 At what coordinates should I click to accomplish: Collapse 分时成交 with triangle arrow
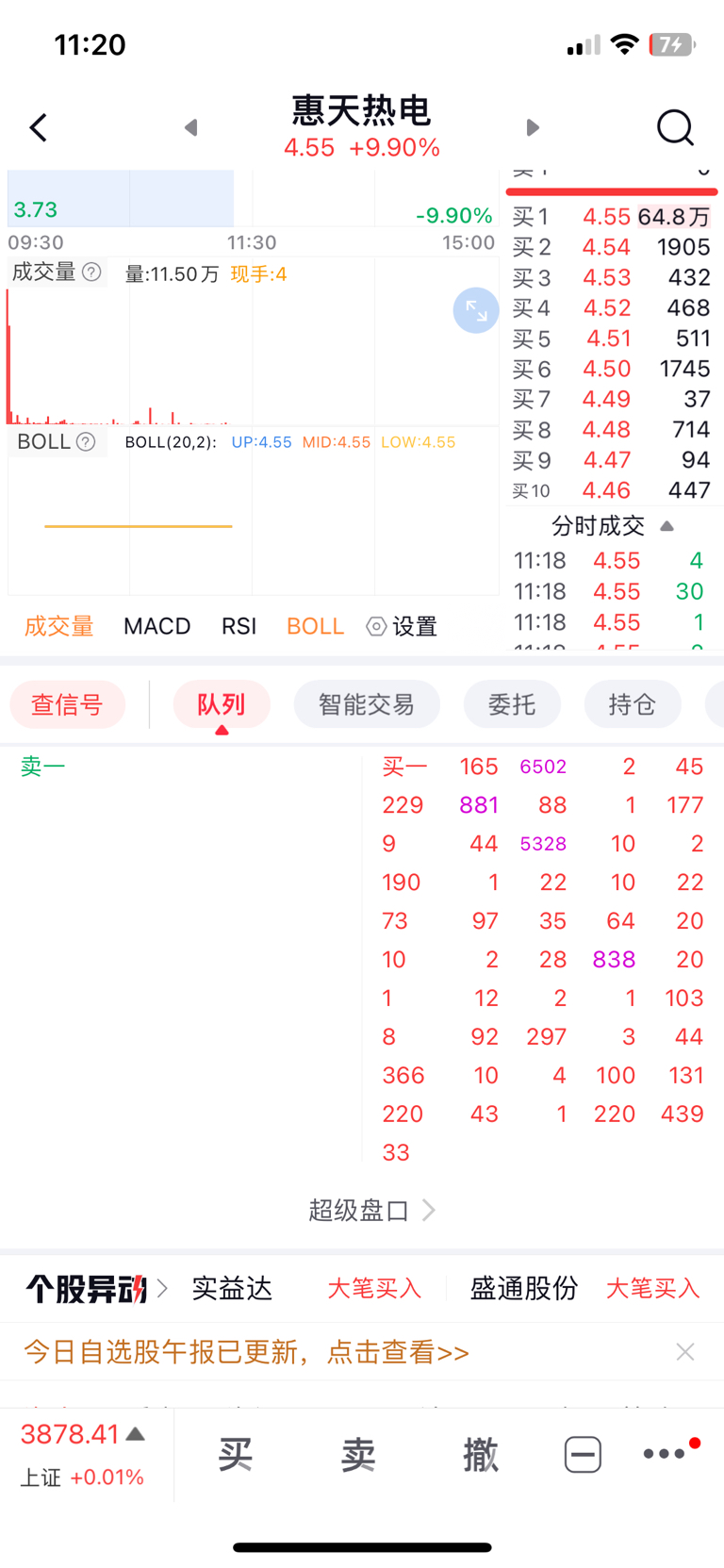click(666, 526)
